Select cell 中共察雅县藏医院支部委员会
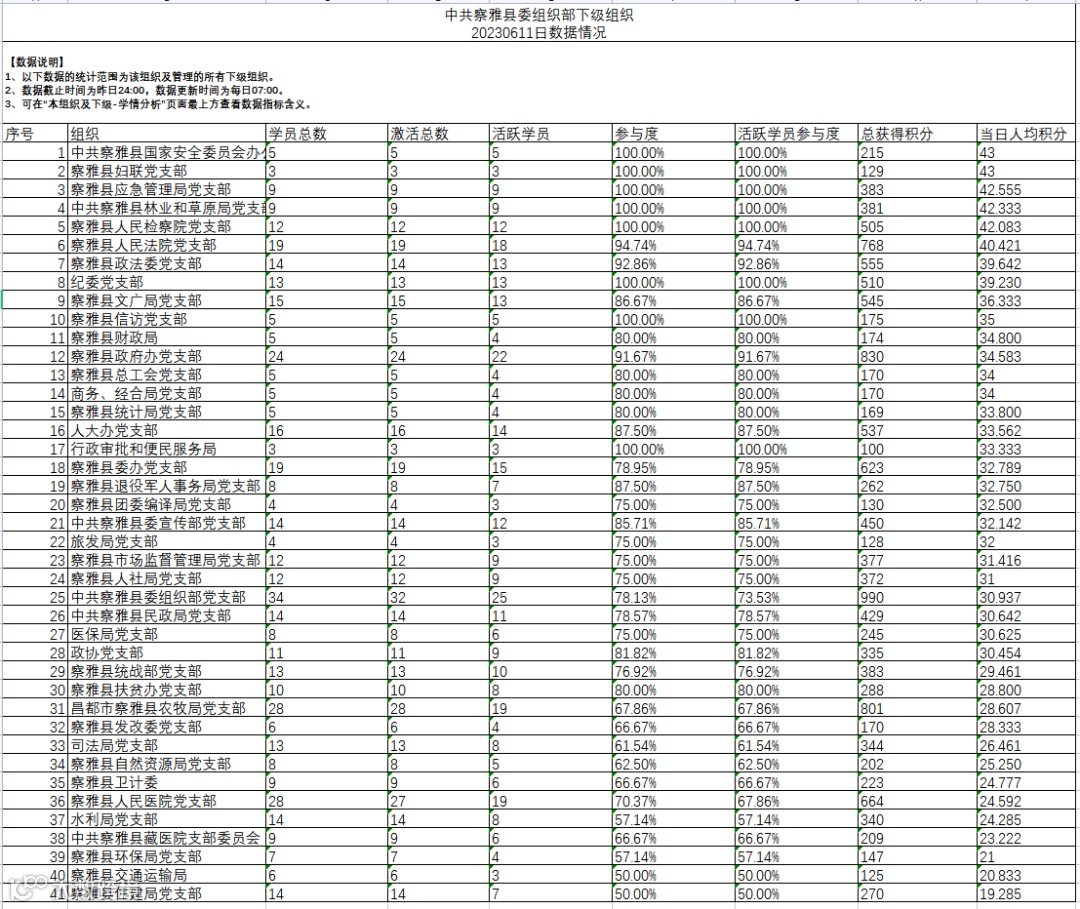The width and height of the screenshot is (1080, 909). point(167,839)
